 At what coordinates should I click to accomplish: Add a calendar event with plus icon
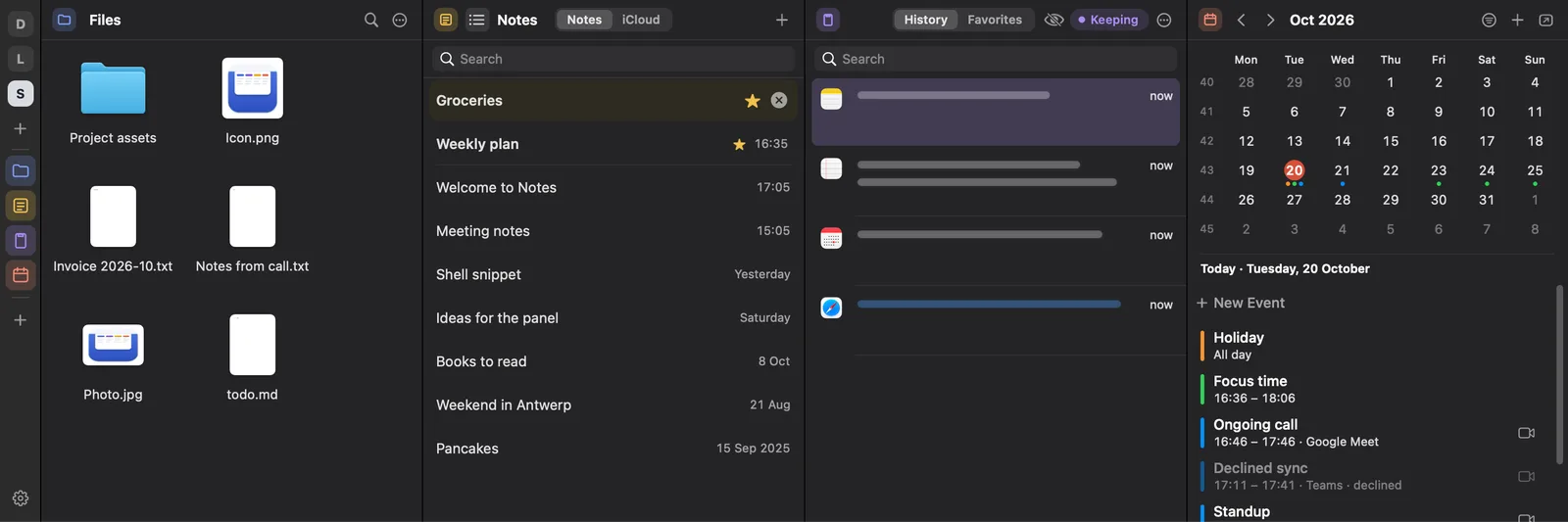pyautogui.click(x=1517, y=20)
